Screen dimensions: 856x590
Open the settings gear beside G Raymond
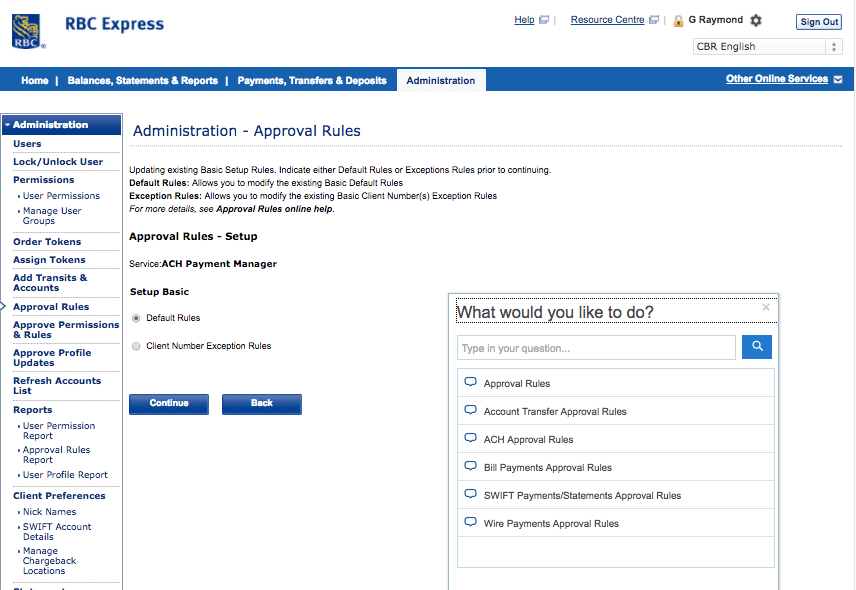(x=756, y=20)
